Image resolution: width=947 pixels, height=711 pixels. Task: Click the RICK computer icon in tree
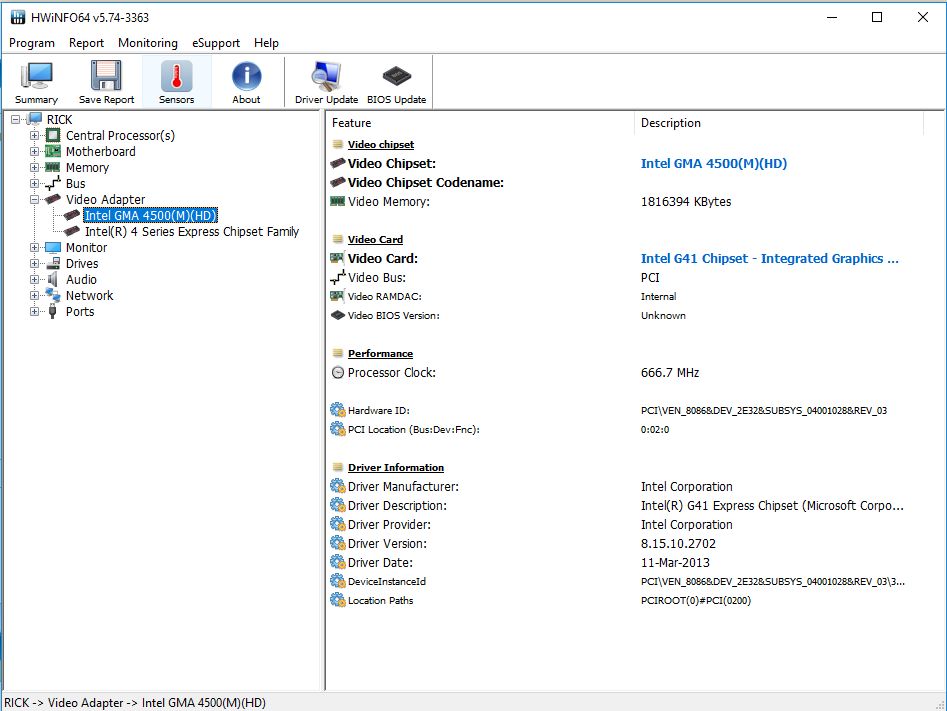(34, 119)
